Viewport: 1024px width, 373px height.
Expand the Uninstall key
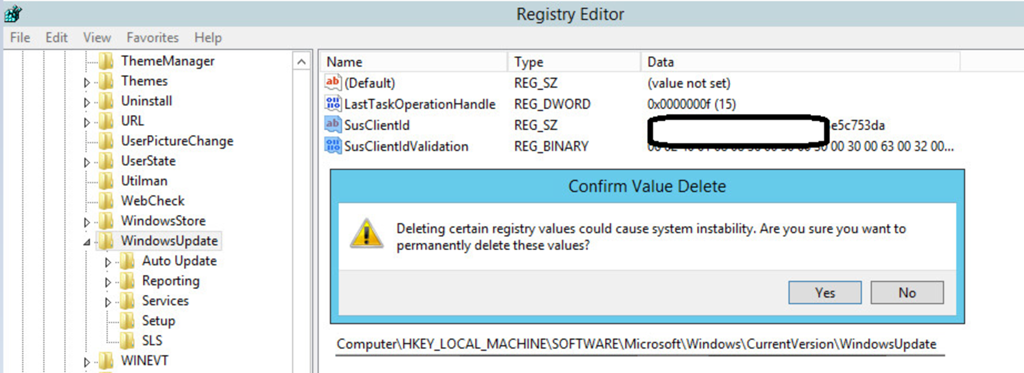coord(88,103)
